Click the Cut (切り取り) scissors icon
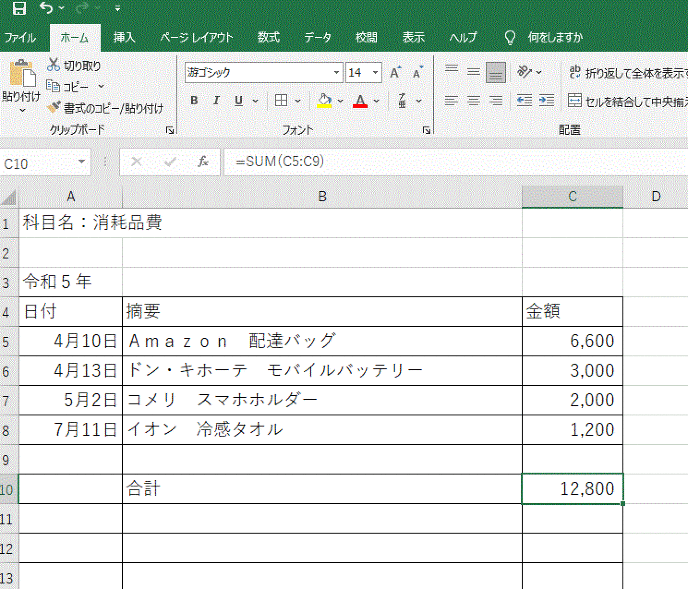688x589 pixels. [53, 65]
